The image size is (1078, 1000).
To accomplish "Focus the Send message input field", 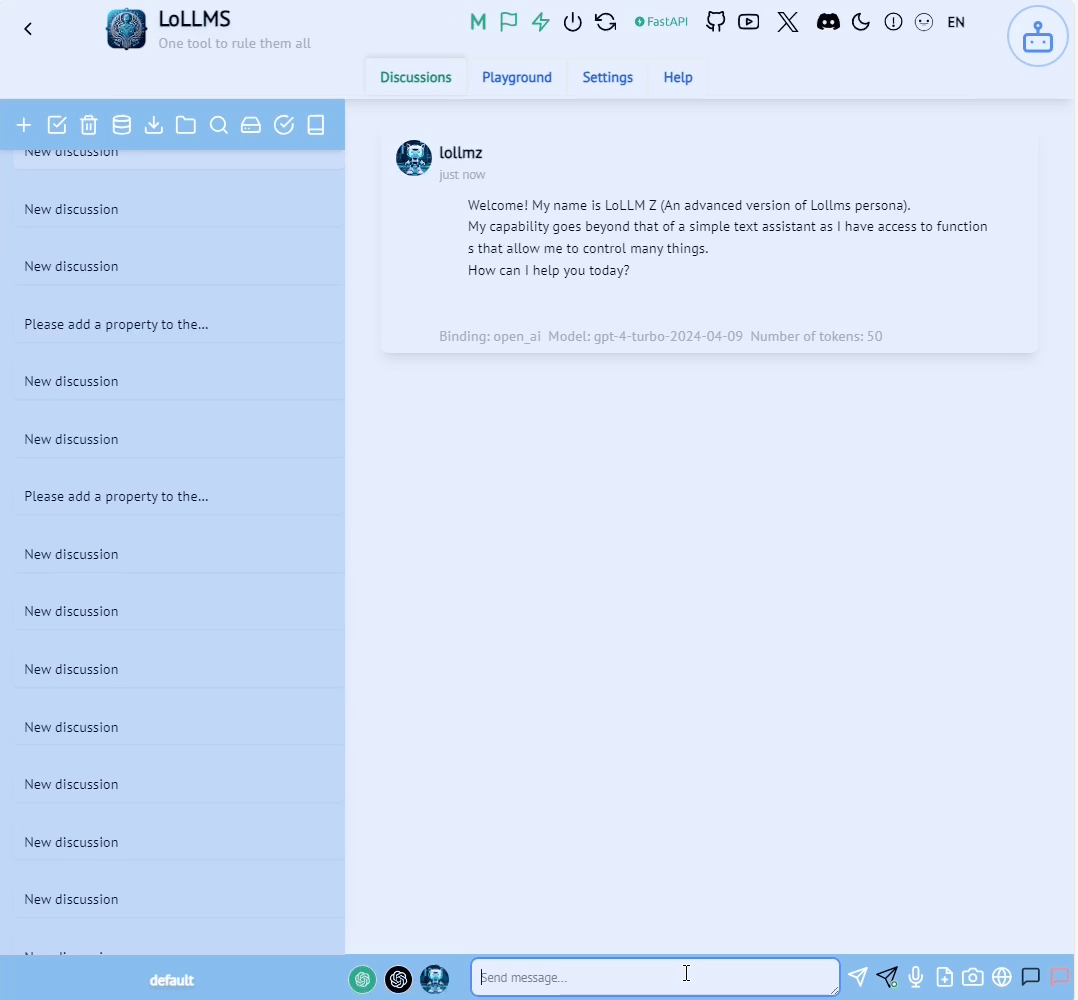I will 654,977.
